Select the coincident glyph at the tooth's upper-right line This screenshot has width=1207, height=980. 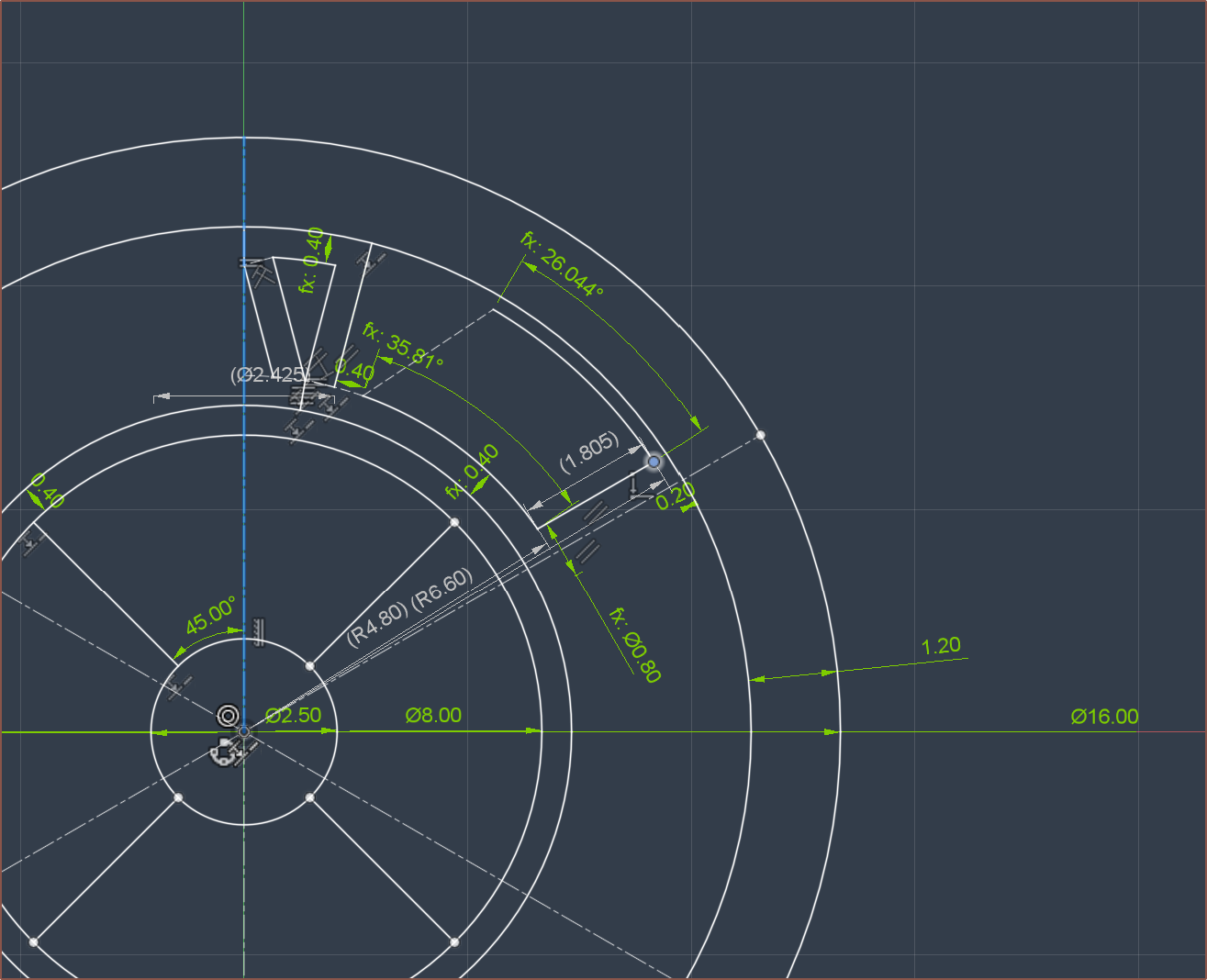[x=370, y=263]
